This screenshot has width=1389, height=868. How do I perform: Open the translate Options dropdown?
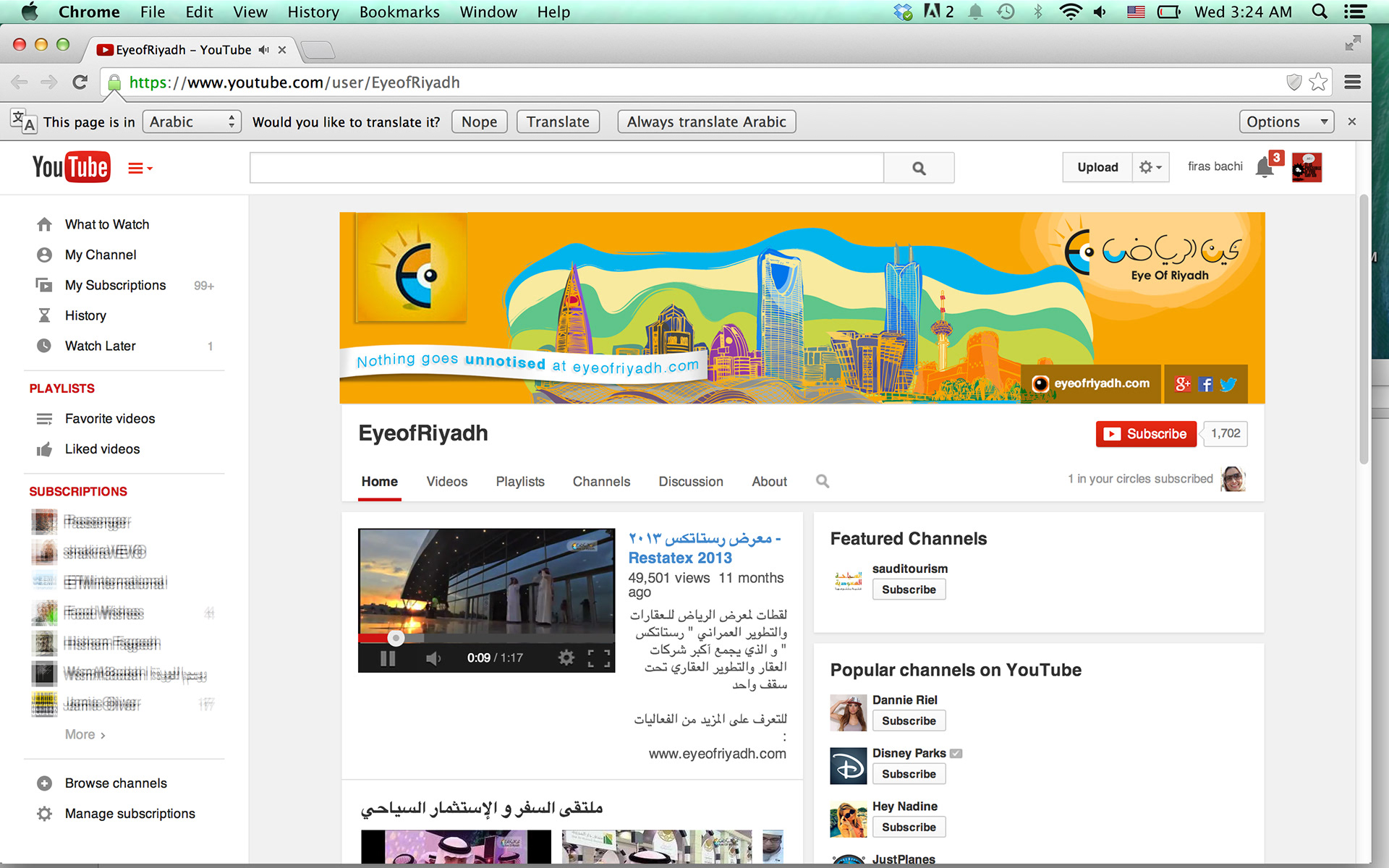[x=1286, y=122]
